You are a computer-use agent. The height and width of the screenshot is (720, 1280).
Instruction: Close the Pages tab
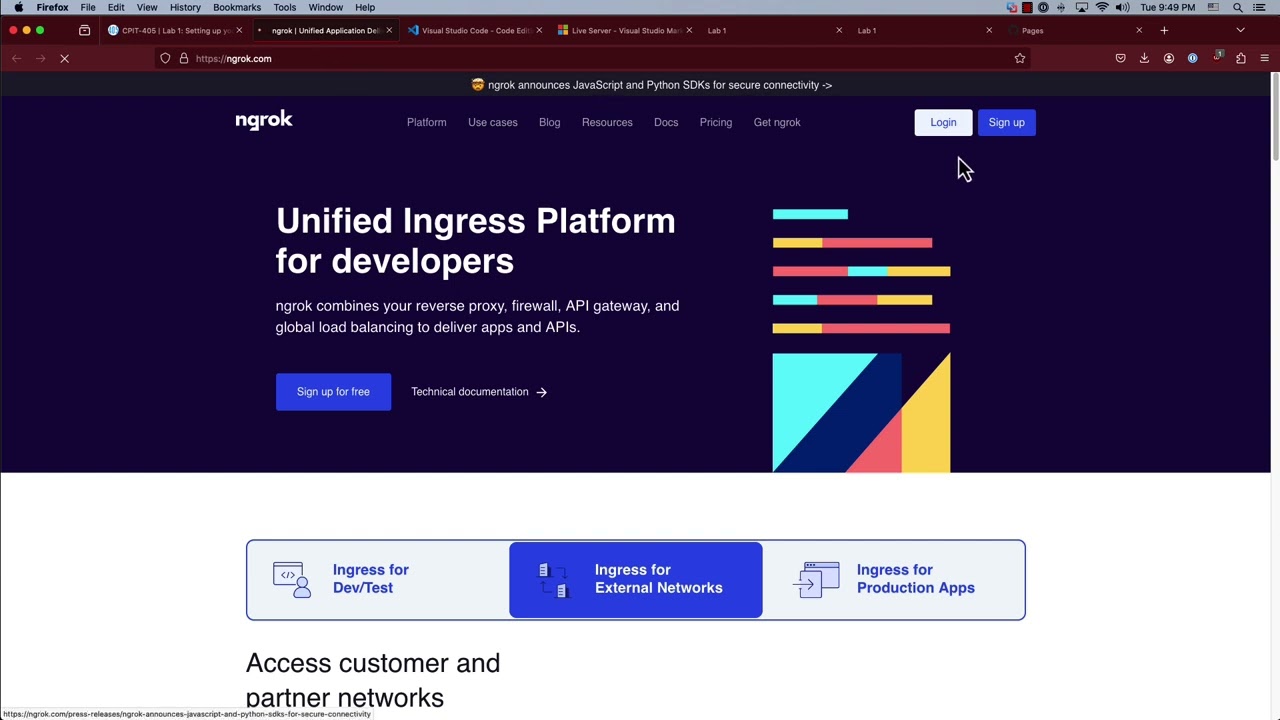(x=1139, y=31)
